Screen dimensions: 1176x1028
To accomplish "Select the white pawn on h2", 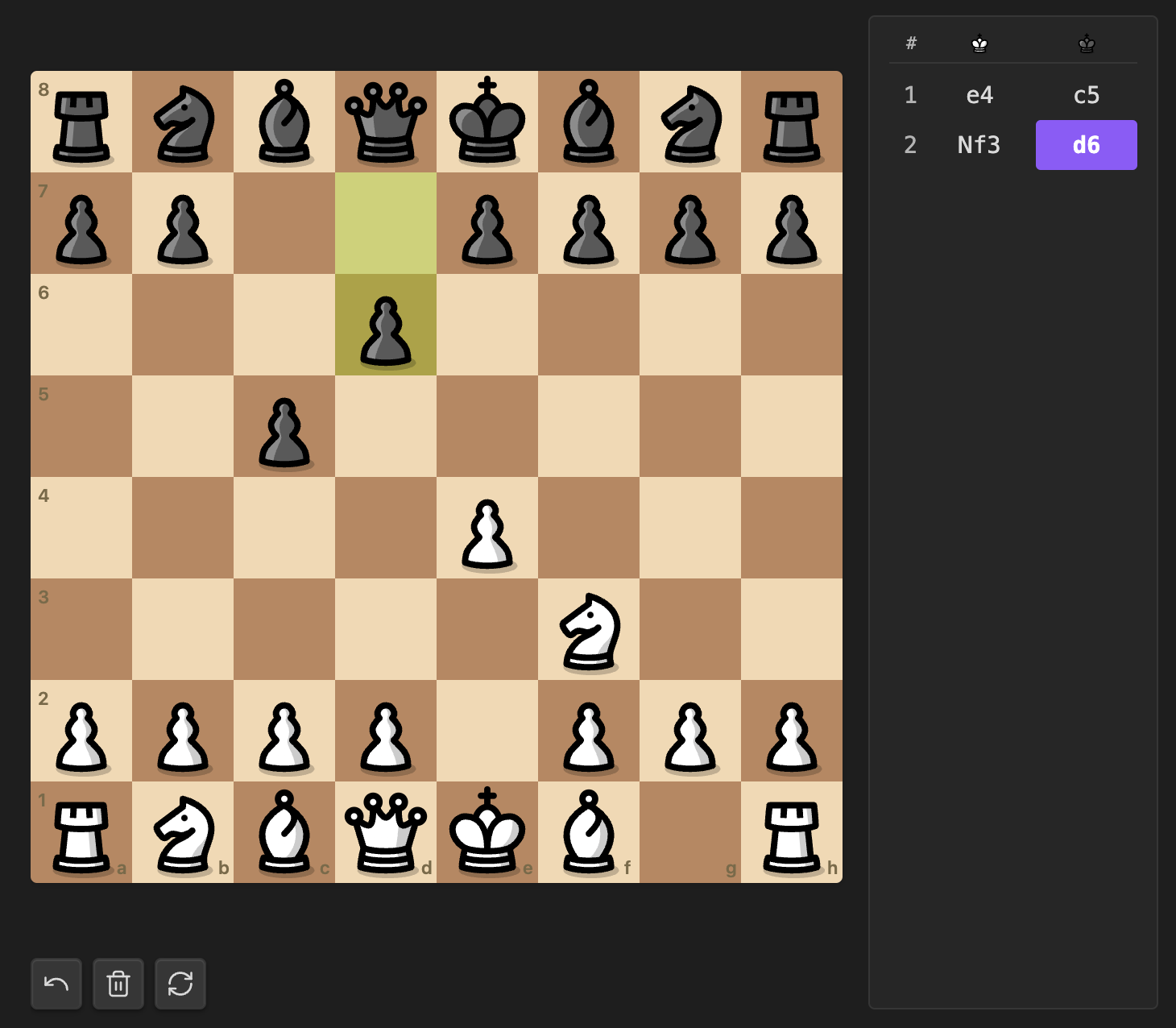I will [x=792, y=731].
